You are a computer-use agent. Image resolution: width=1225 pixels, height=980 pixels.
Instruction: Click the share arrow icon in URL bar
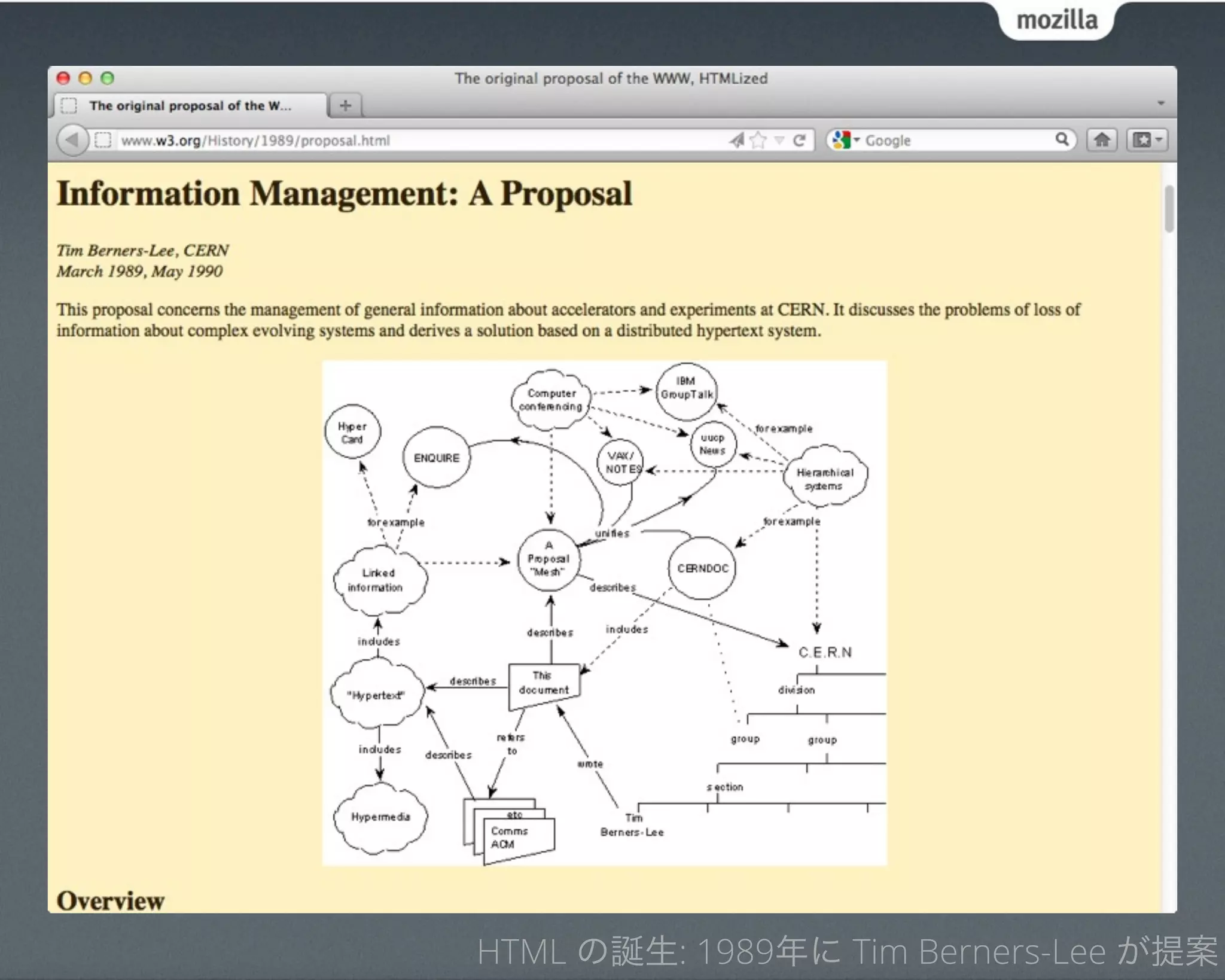(x=736, y=141)
